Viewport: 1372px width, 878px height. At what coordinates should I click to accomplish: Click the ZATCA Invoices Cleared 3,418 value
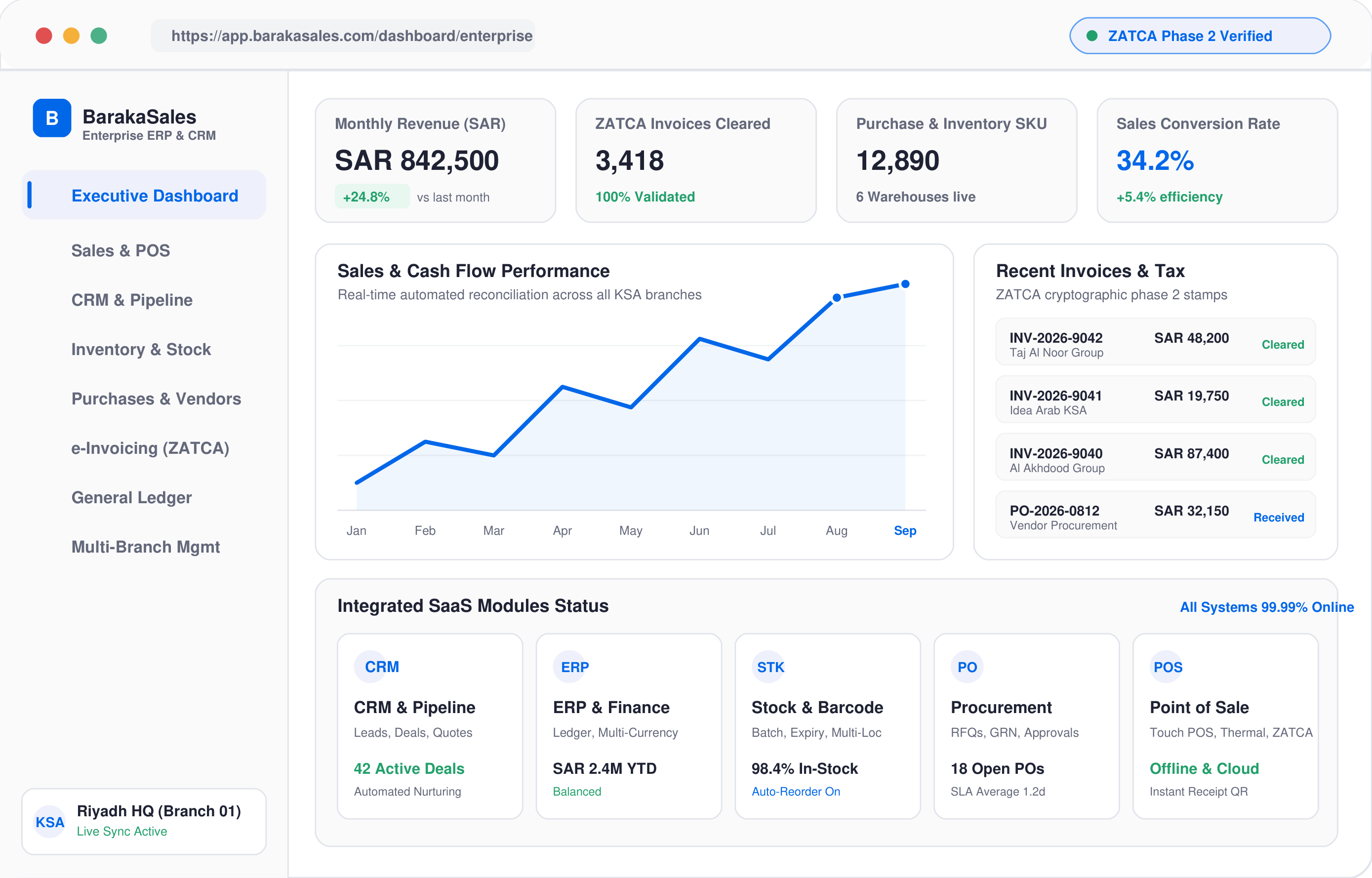tap(630, 160)
